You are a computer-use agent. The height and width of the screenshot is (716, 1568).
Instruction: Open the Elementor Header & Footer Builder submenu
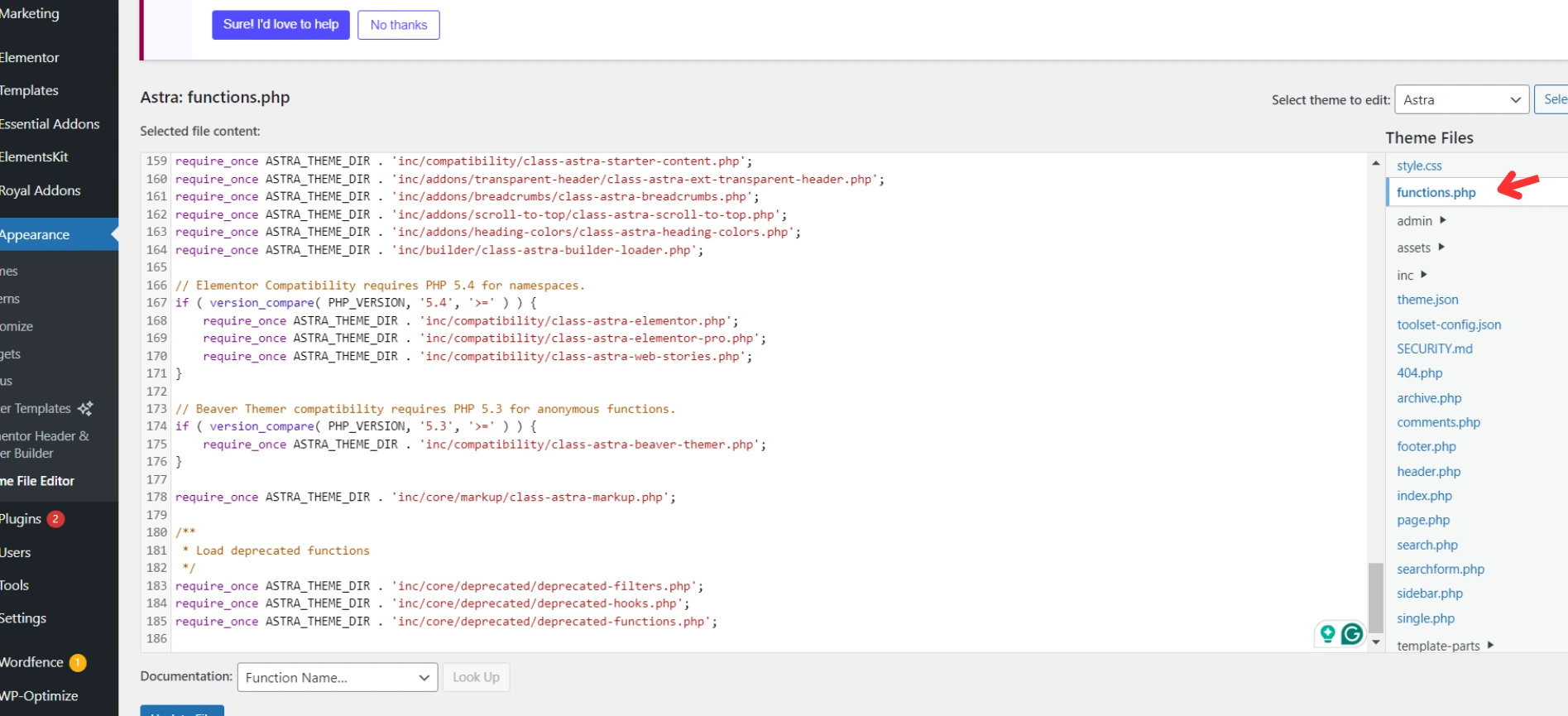pyautogui.click(x=45, y=444)
